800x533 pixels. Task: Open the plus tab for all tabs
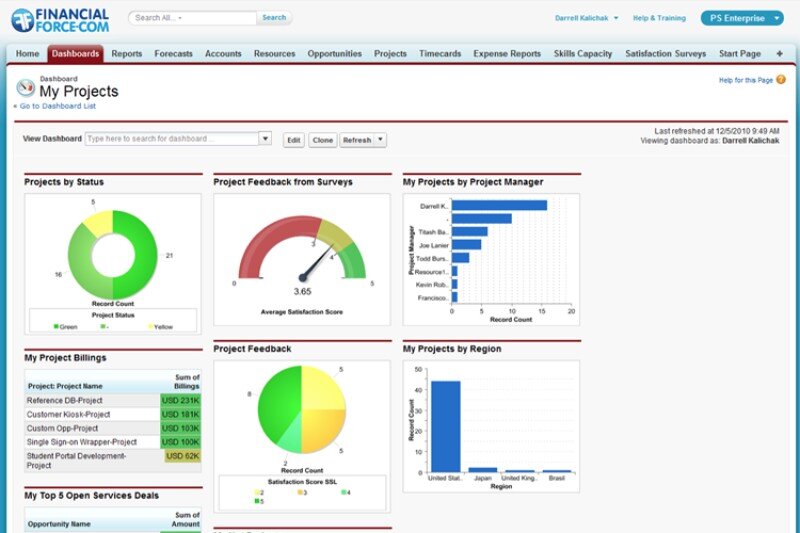tap(781, 53)
